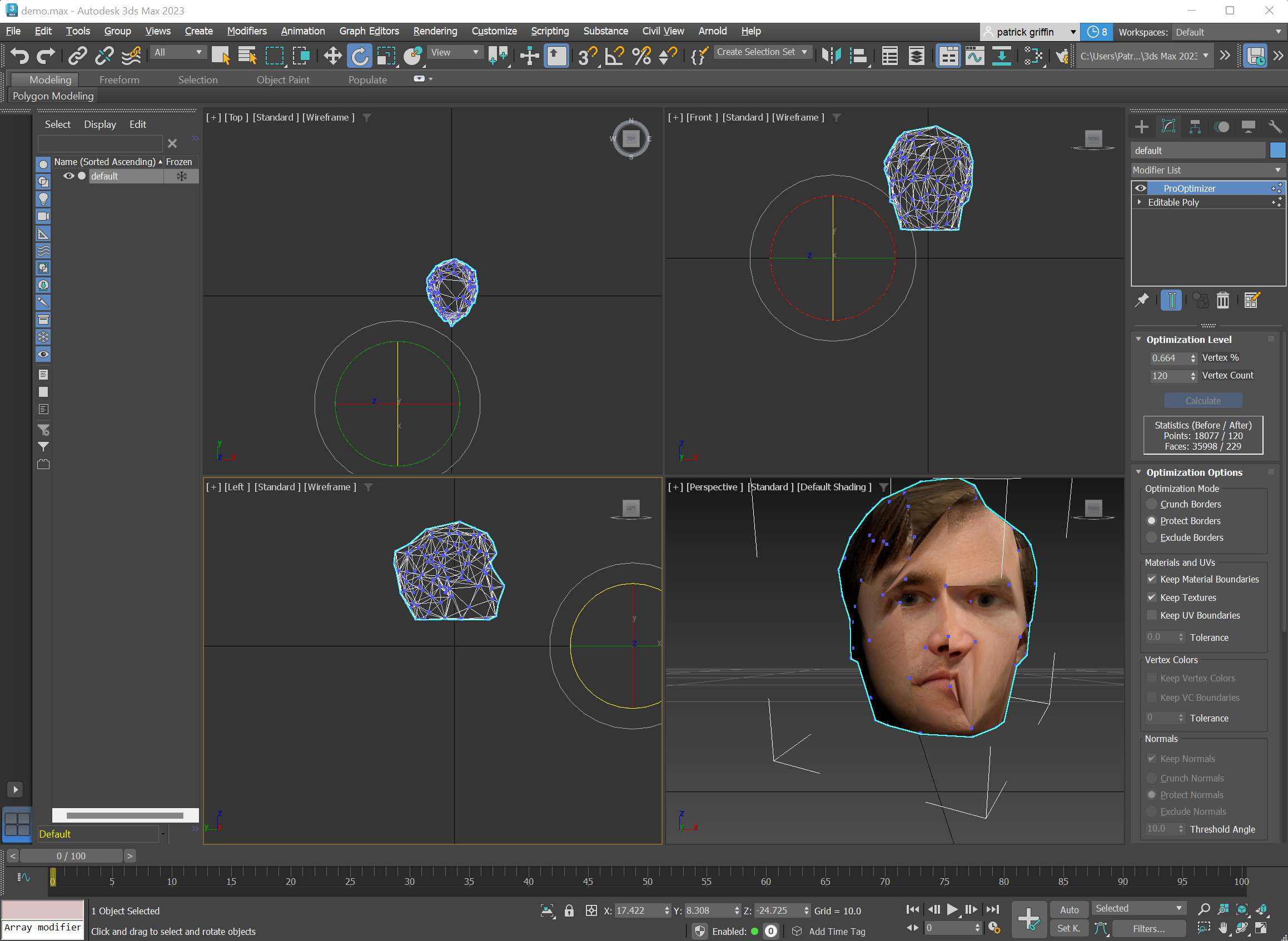Open Render Setup with the teapot icon
Screen dimensions: 1288x941
point(1061,56)
